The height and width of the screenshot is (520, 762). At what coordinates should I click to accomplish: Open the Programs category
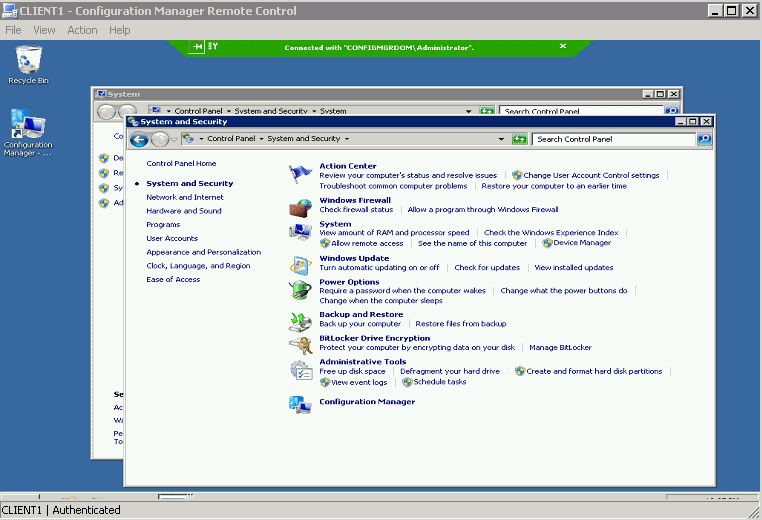(x=163, y=225)
